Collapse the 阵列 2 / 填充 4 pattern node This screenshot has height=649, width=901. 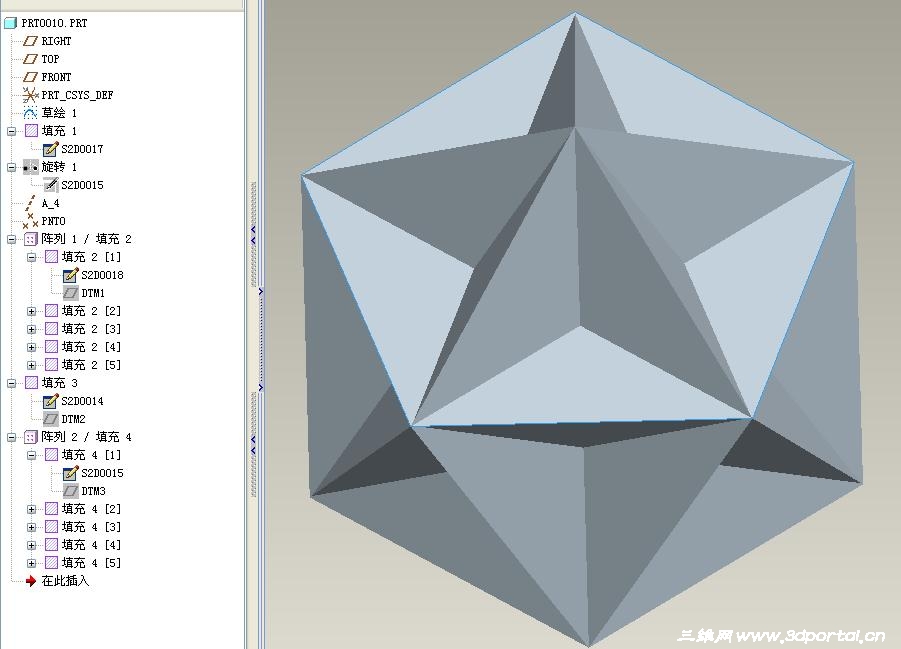[x=11, y=437]
